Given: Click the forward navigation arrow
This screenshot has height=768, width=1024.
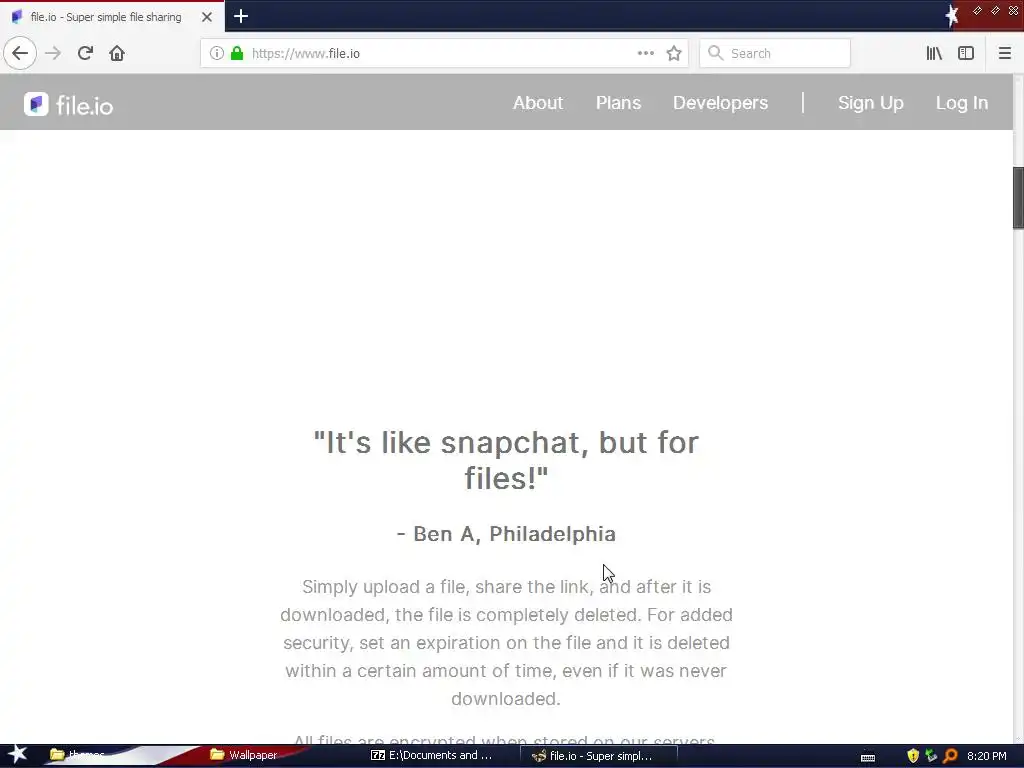Looking at the screenshot, I should [x=53, y=53].
